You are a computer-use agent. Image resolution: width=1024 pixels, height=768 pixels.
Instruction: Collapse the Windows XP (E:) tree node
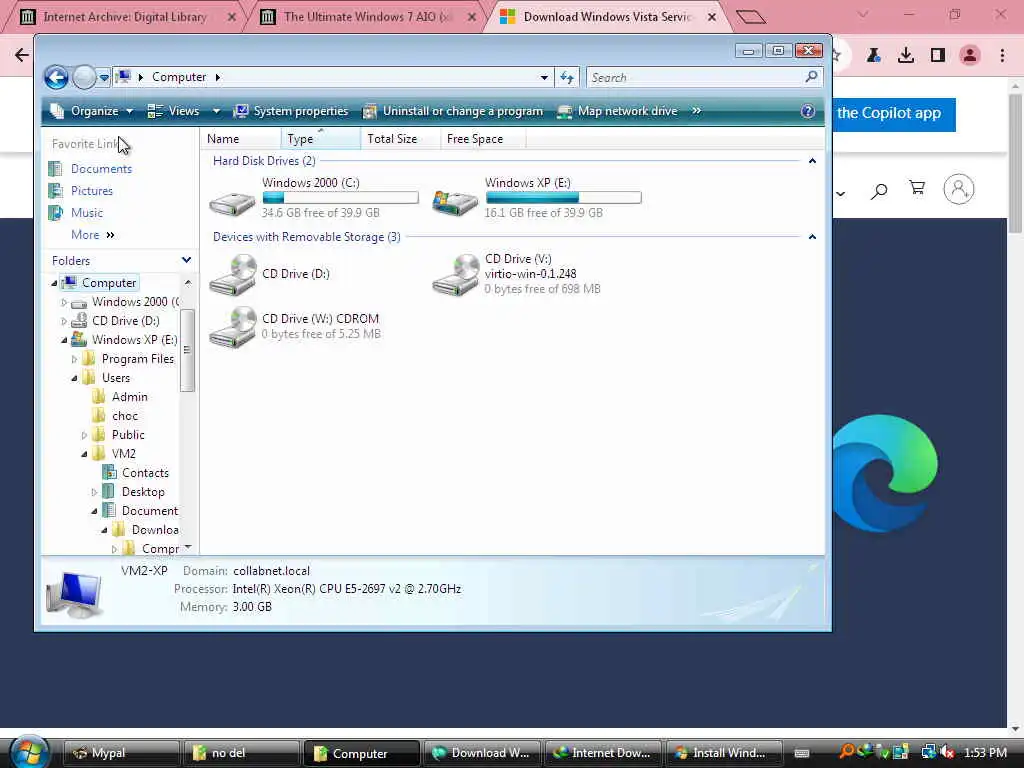point(64,340)
